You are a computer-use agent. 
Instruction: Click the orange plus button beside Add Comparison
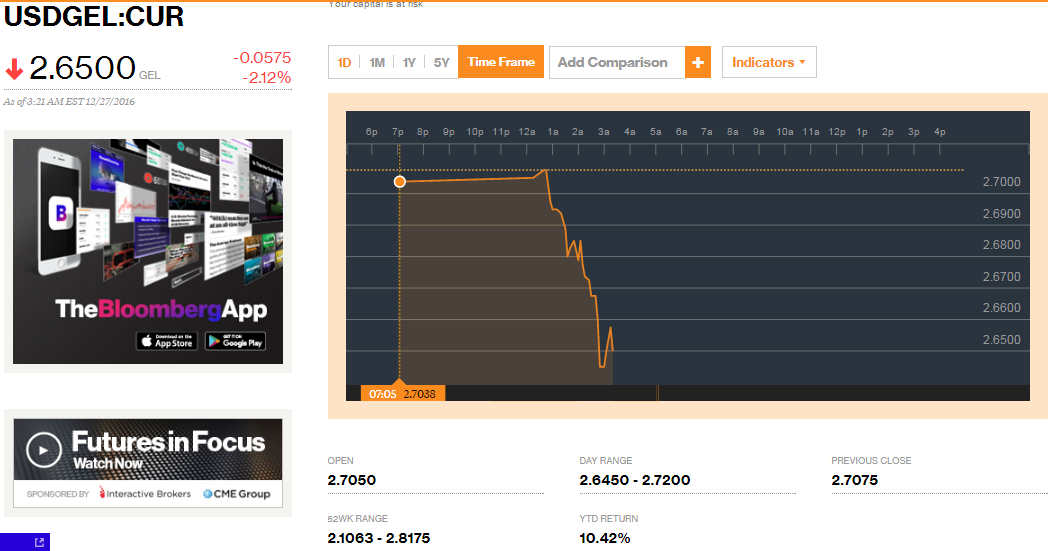[x=698, y=62]
